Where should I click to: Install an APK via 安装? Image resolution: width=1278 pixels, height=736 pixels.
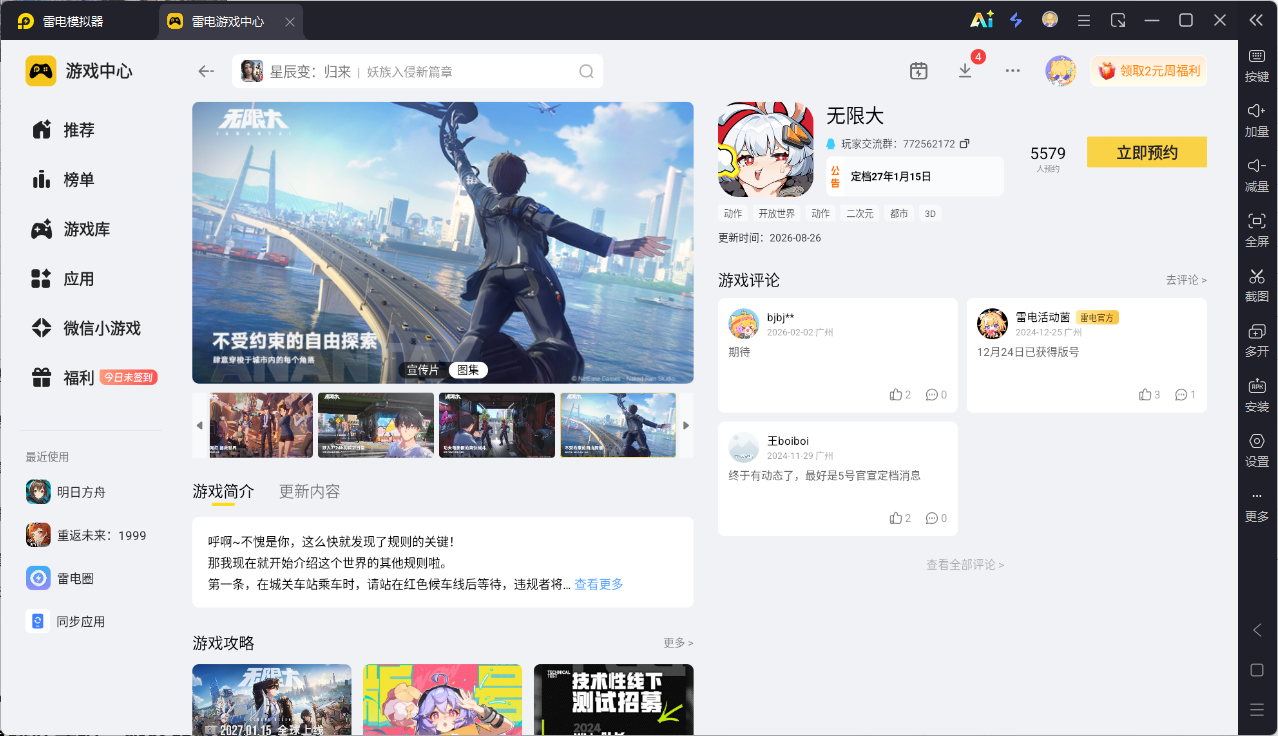1257,395
